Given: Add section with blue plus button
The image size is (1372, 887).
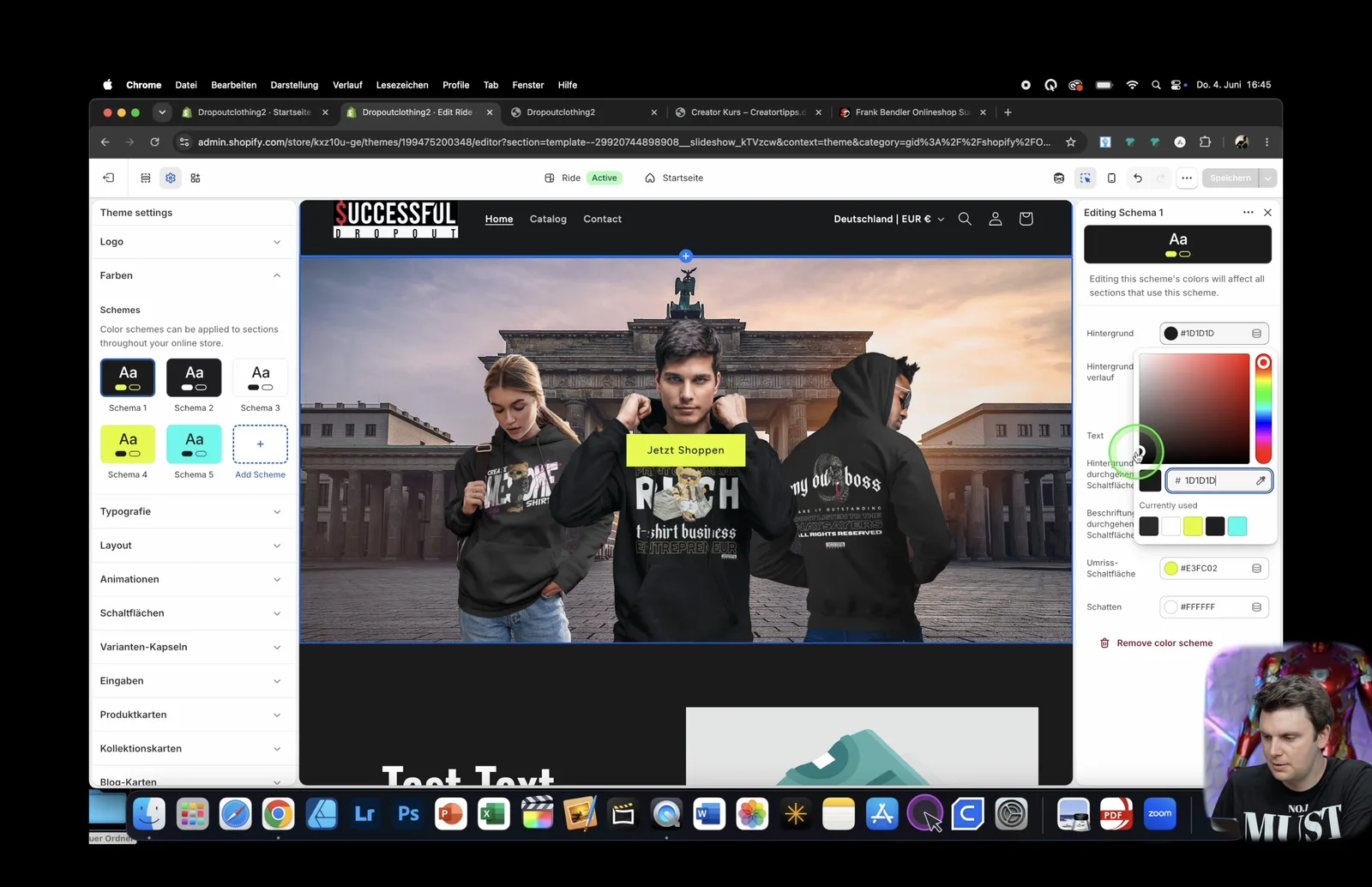Looking at the screenshot, I should [686, 256].
